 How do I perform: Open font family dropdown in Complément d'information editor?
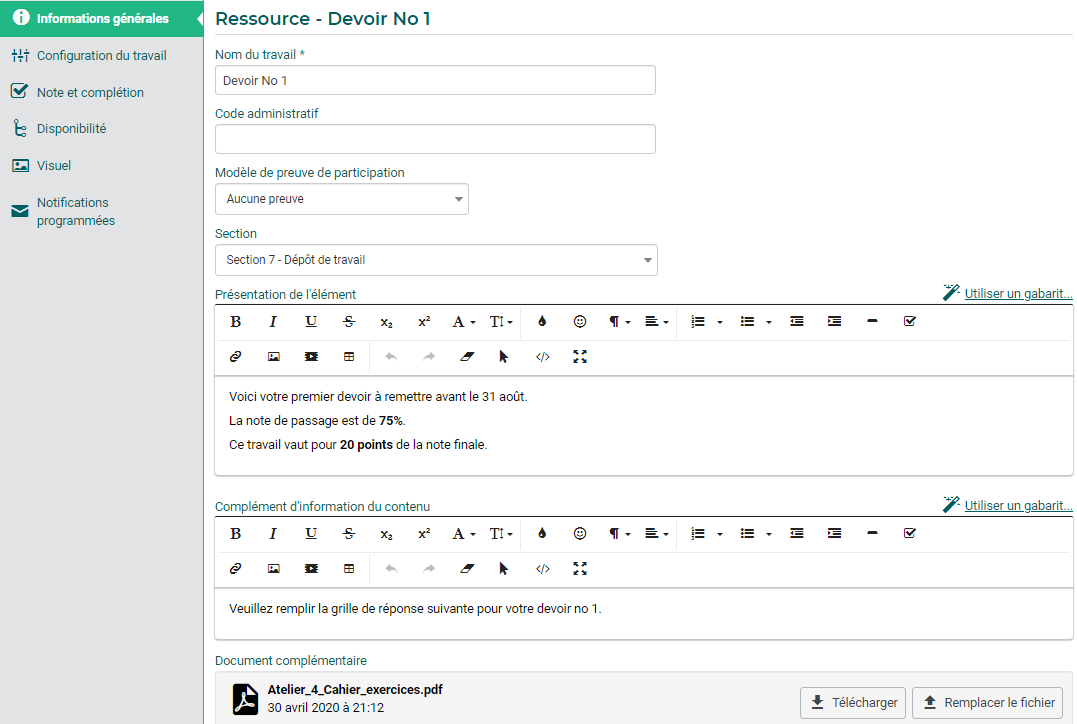[464, 534]
